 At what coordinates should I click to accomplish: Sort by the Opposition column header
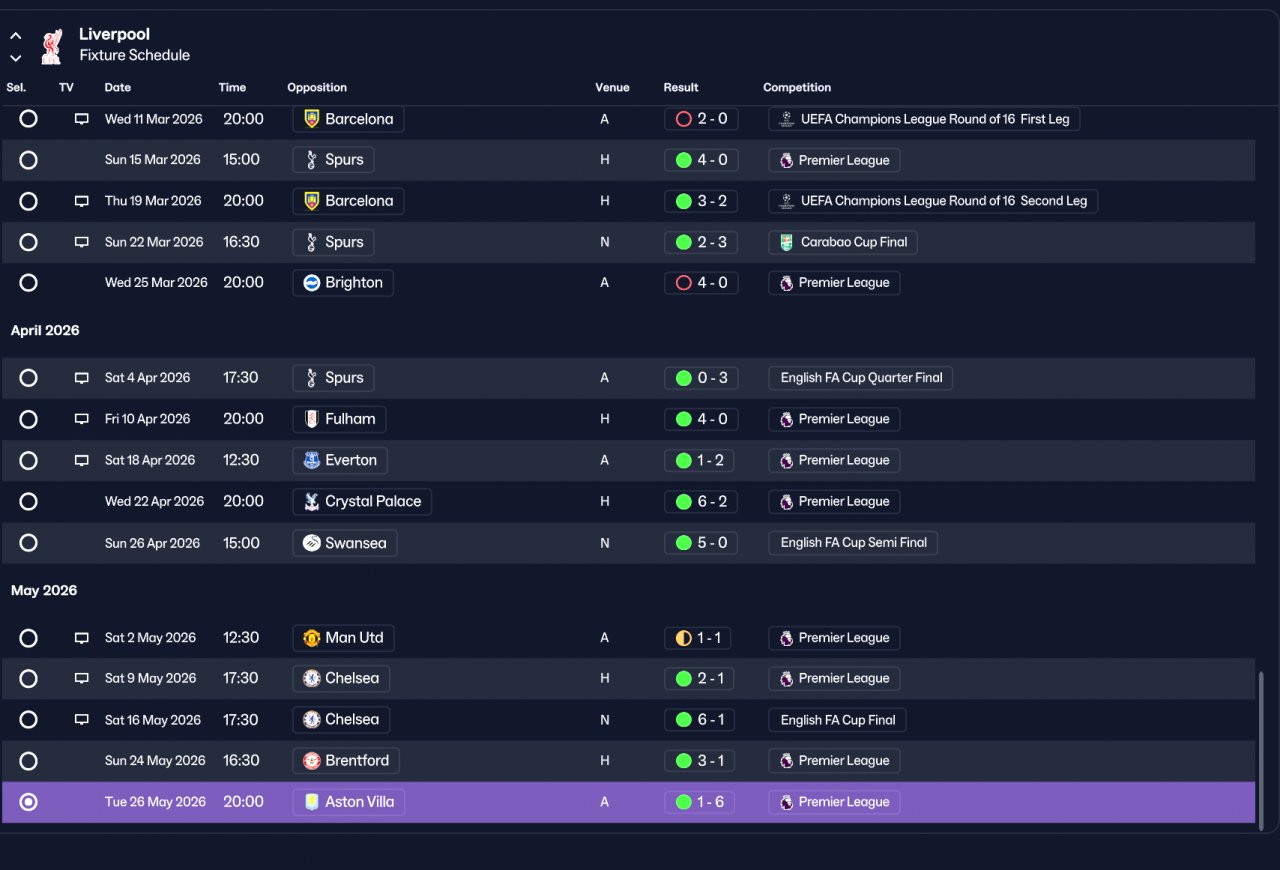pos(317,88)
